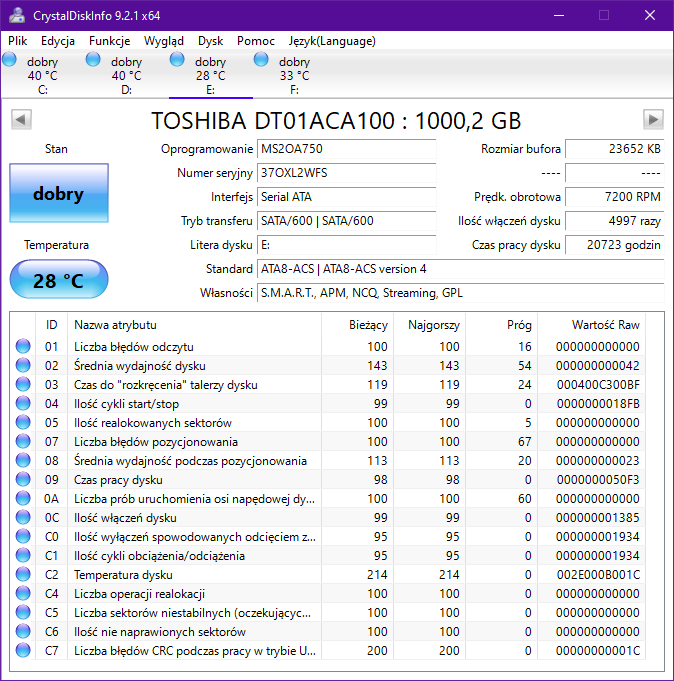The image size is (674, 681).
Task: Open the Funkcje menu
Action: [x=109, y=41]
